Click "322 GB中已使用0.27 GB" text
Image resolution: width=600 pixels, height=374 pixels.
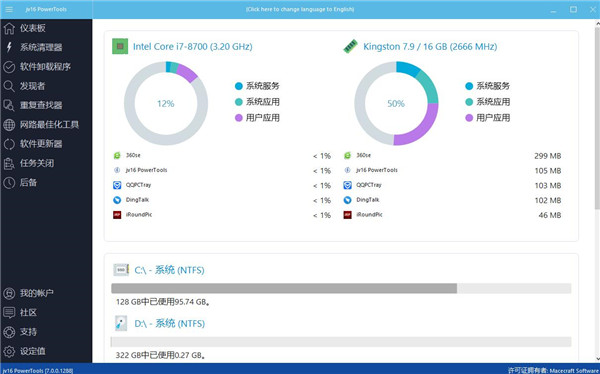coord(160,355)
